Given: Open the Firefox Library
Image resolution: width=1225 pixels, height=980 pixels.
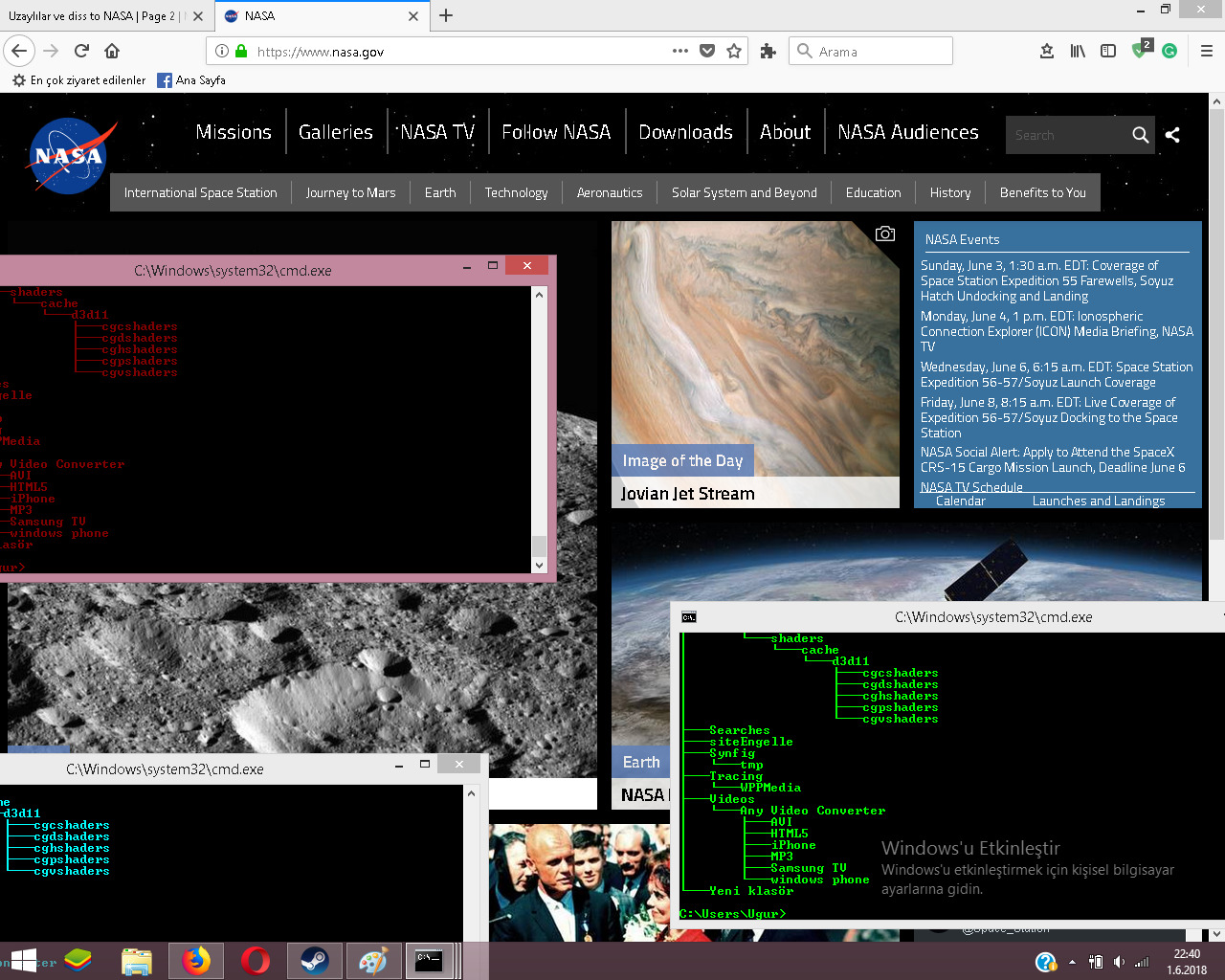Looking at the screenshot, I should pos(1078,51).
